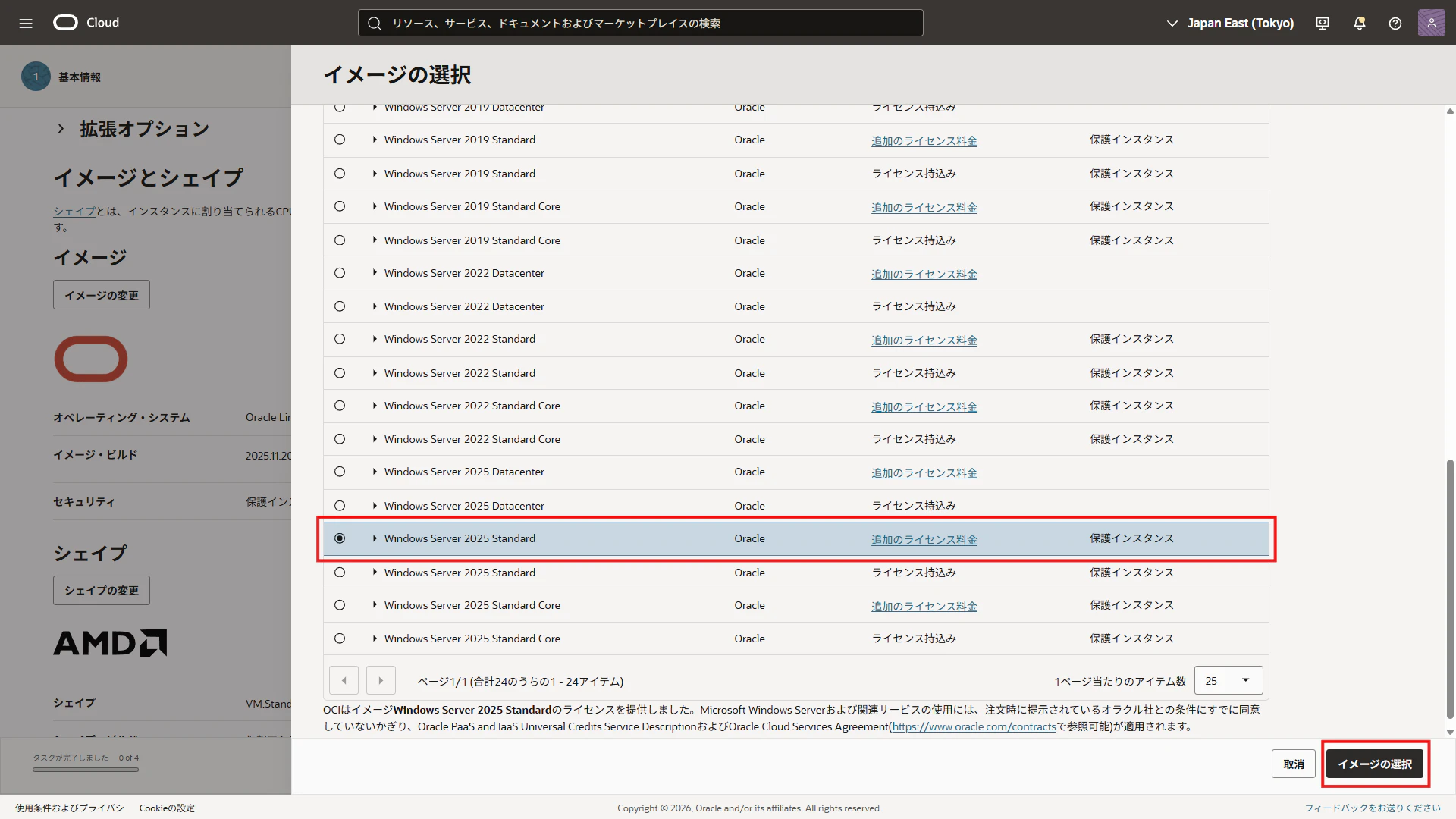Click the task progress bar 0 of 4
The height and width of the screenshot is (819, 1456).
click(x=86, y=769)
